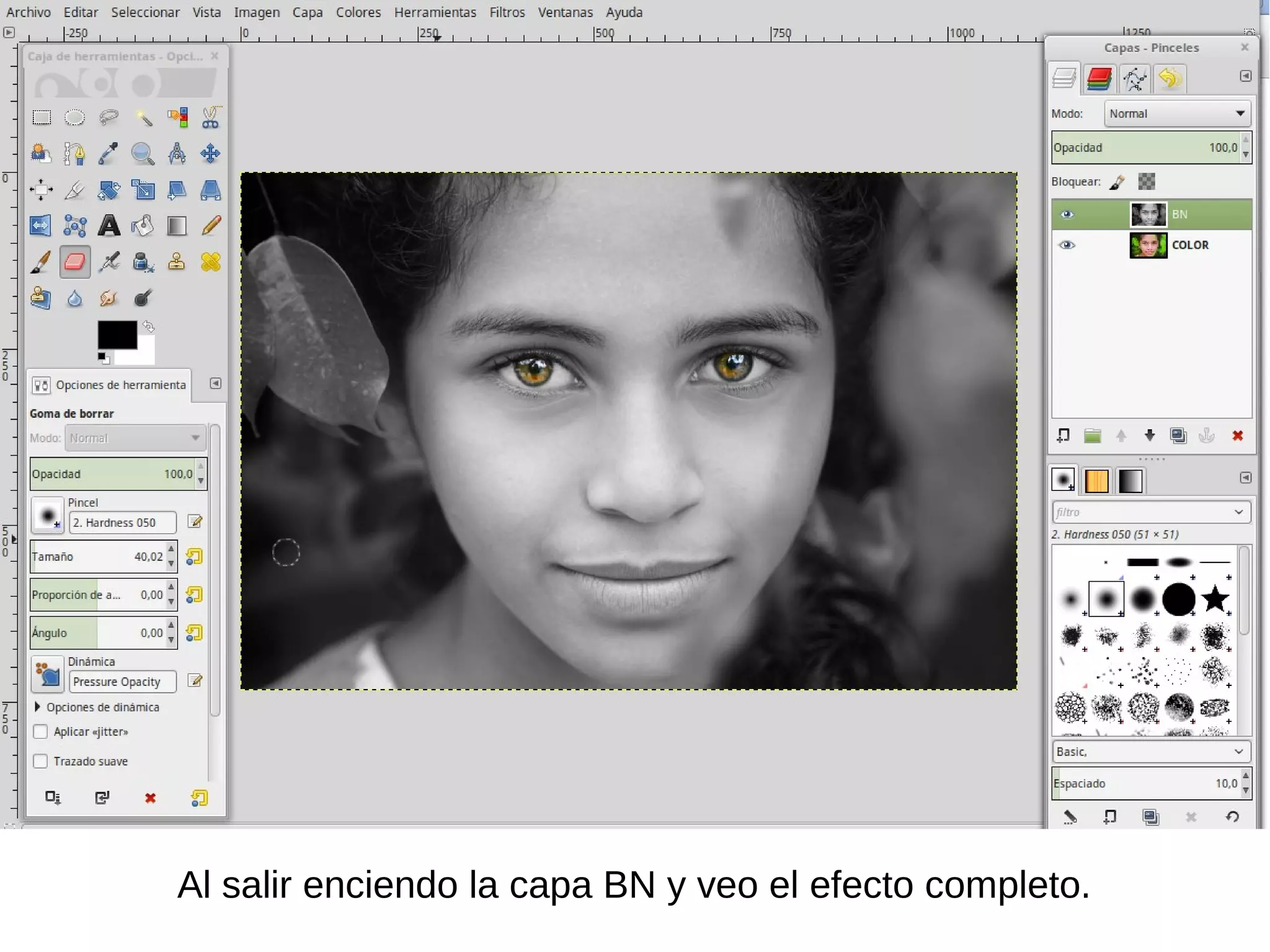Select the Dodge/Burn tool

click(143, 298)
